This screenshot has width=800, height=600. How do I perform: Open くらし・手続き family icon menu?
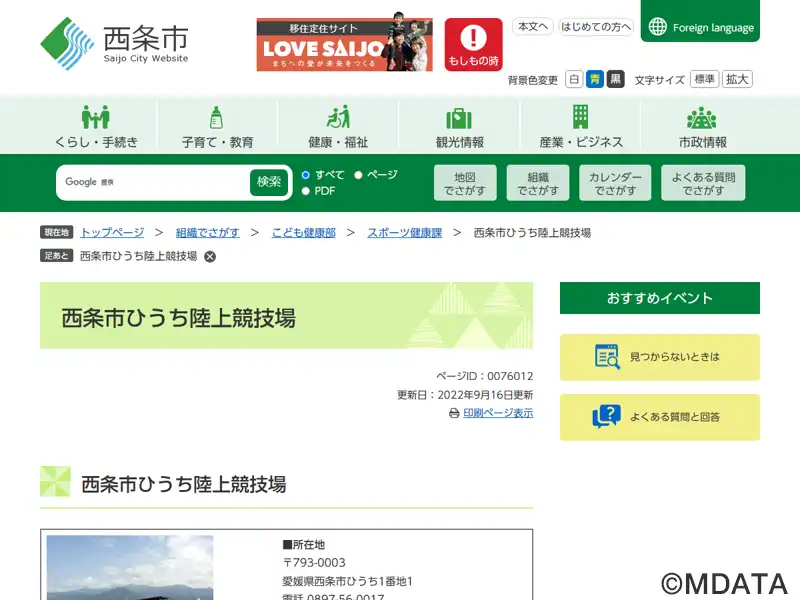tap(96, 117)
